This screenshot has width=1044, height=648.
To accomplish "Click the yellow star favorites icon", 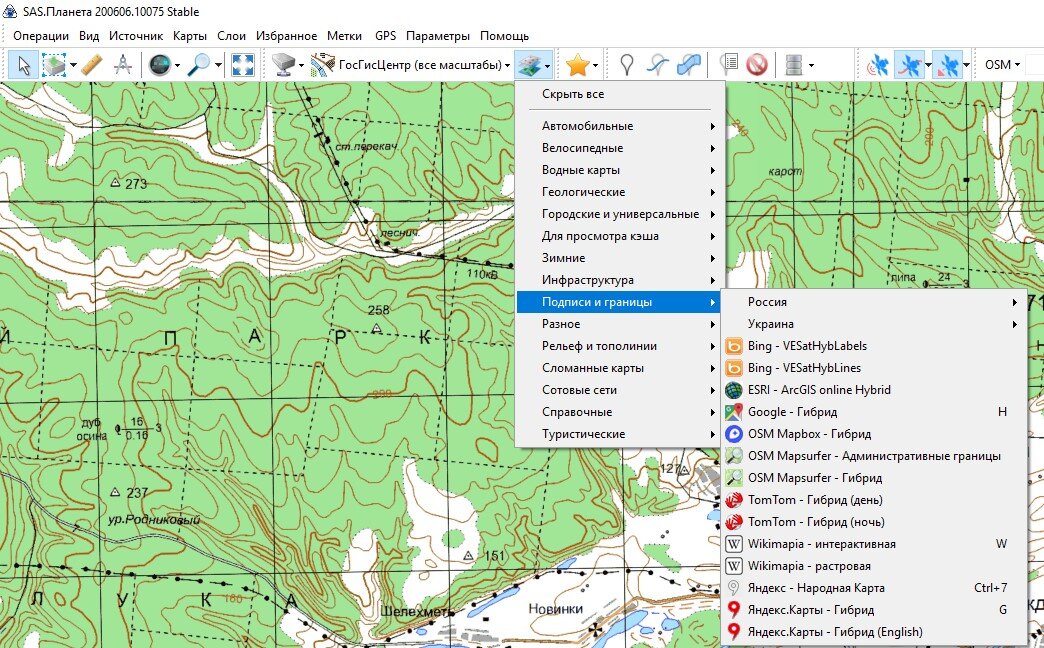I will 577,65.
